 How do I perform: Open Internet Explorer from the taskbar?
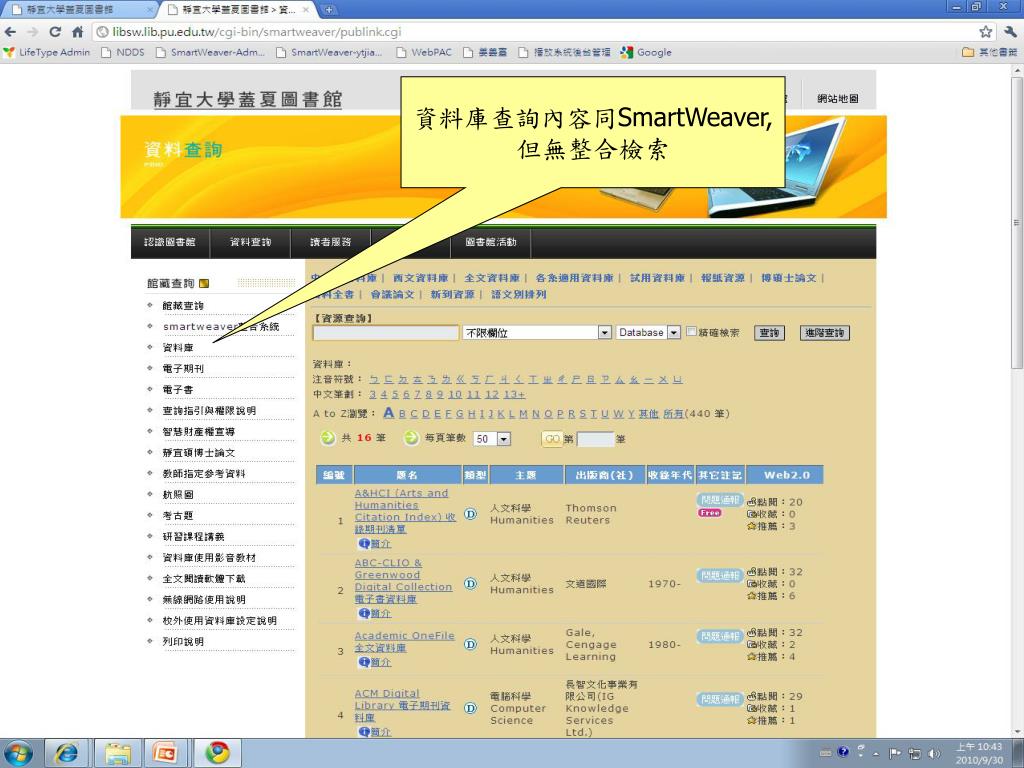coord(67,753)
